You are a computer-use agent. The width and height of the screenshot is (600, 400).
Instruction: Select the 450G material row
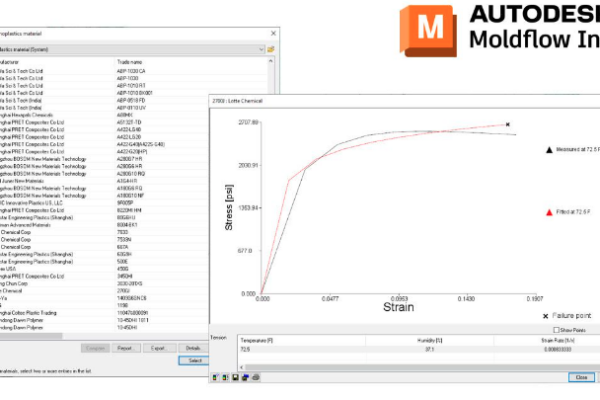104,269
